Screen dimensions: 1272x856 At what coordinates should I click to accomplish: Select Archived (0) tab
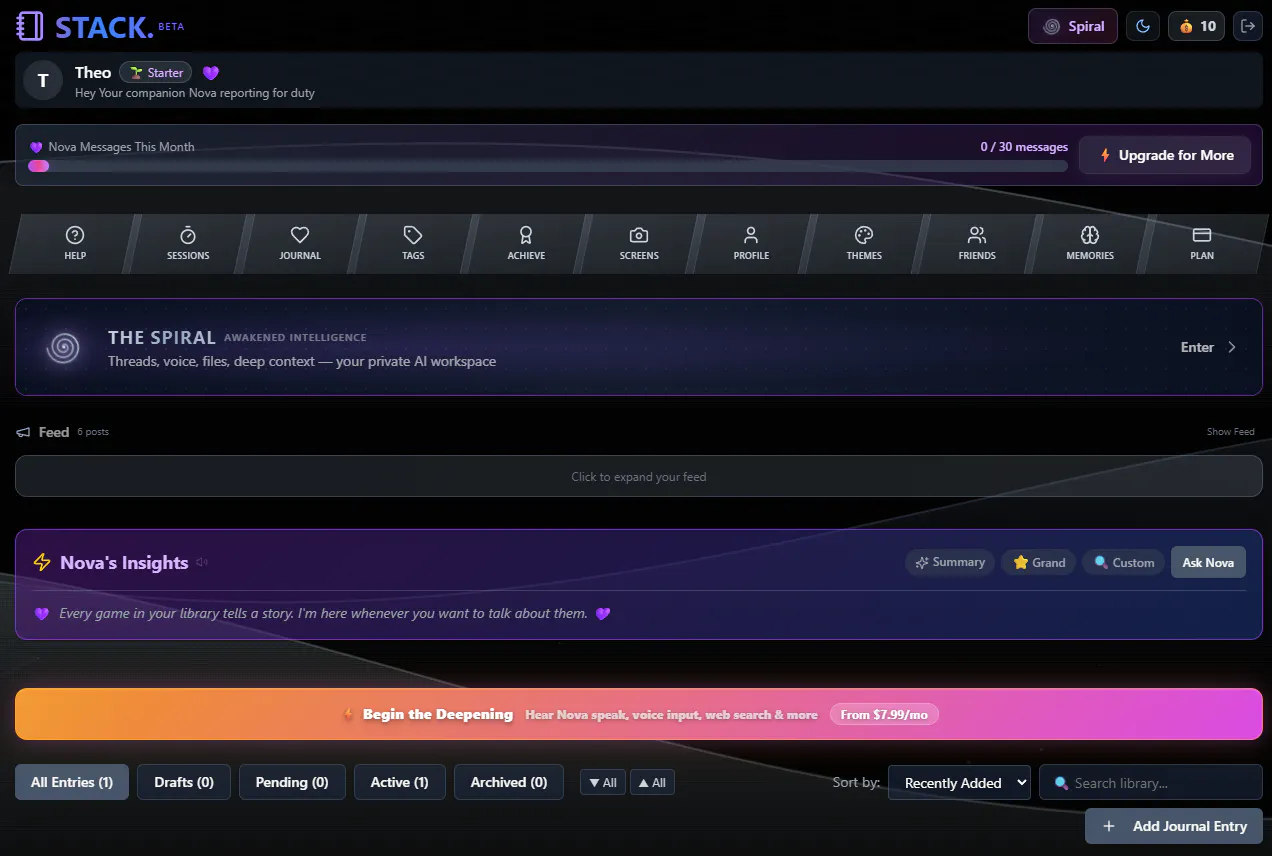click(x=509, y=782)
